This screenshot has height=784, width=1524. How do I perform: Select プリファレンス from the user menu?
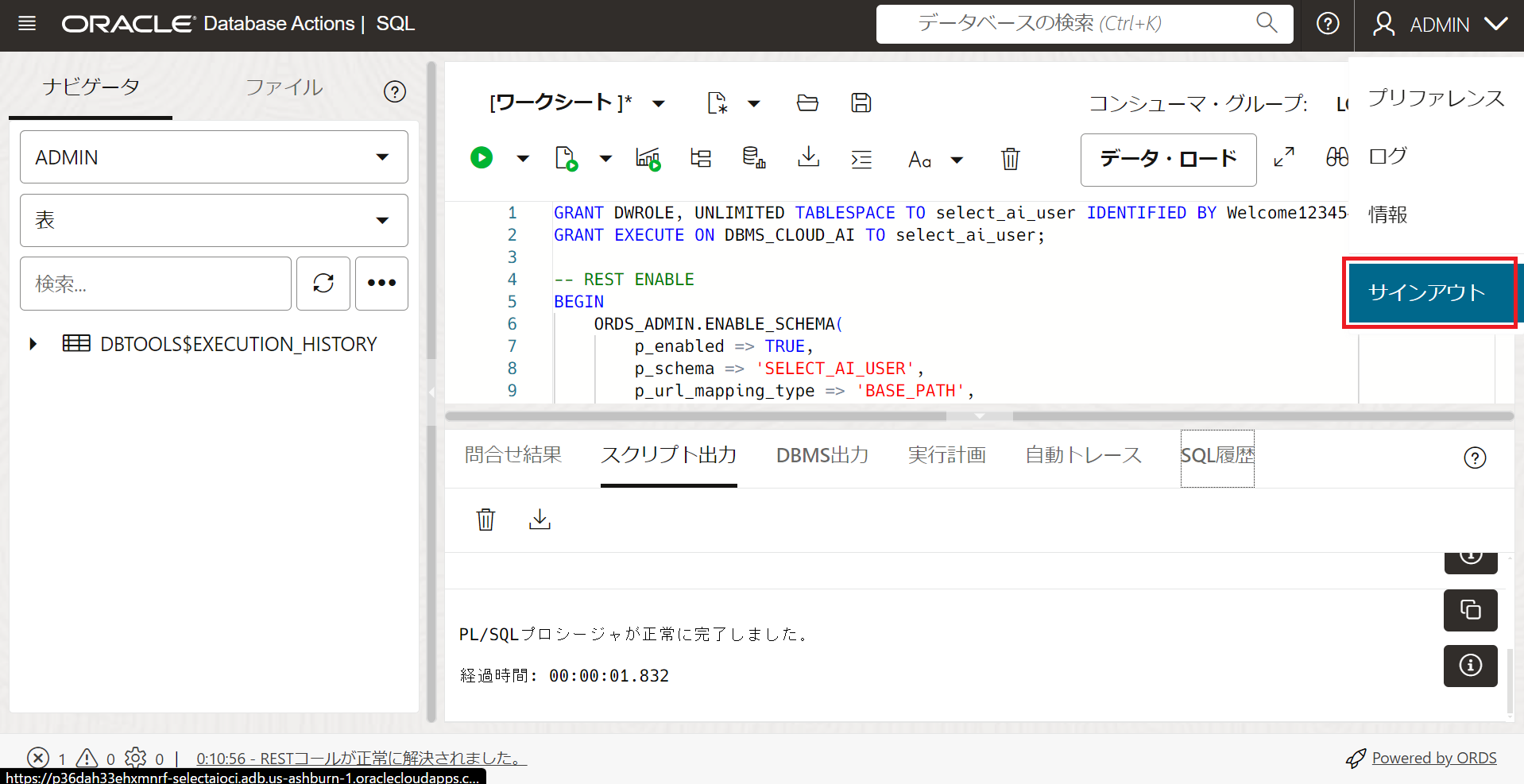[x=1436, y=98]
